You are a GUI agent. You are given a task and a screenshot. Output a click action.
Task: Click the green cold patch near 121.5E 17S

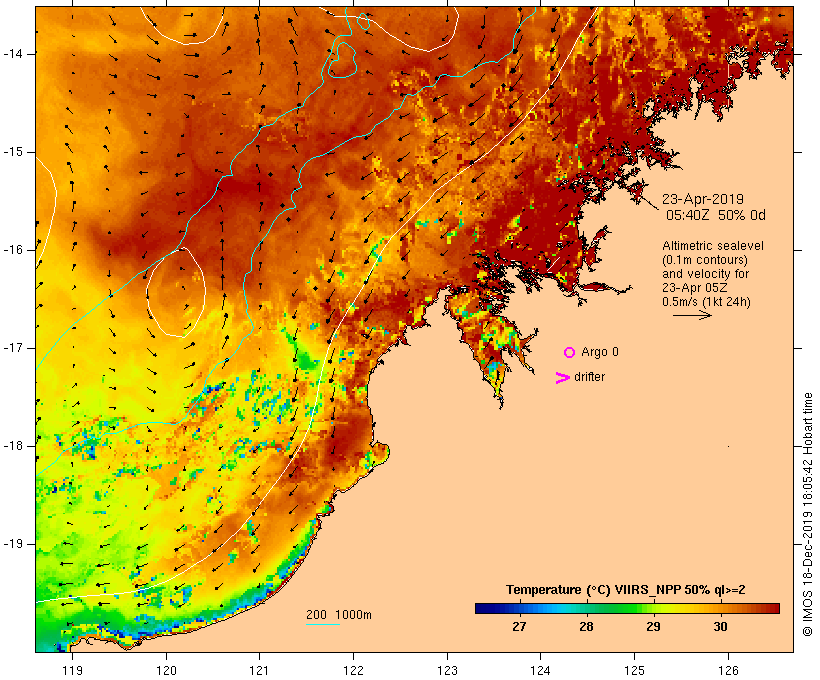(x=303, y=356)
